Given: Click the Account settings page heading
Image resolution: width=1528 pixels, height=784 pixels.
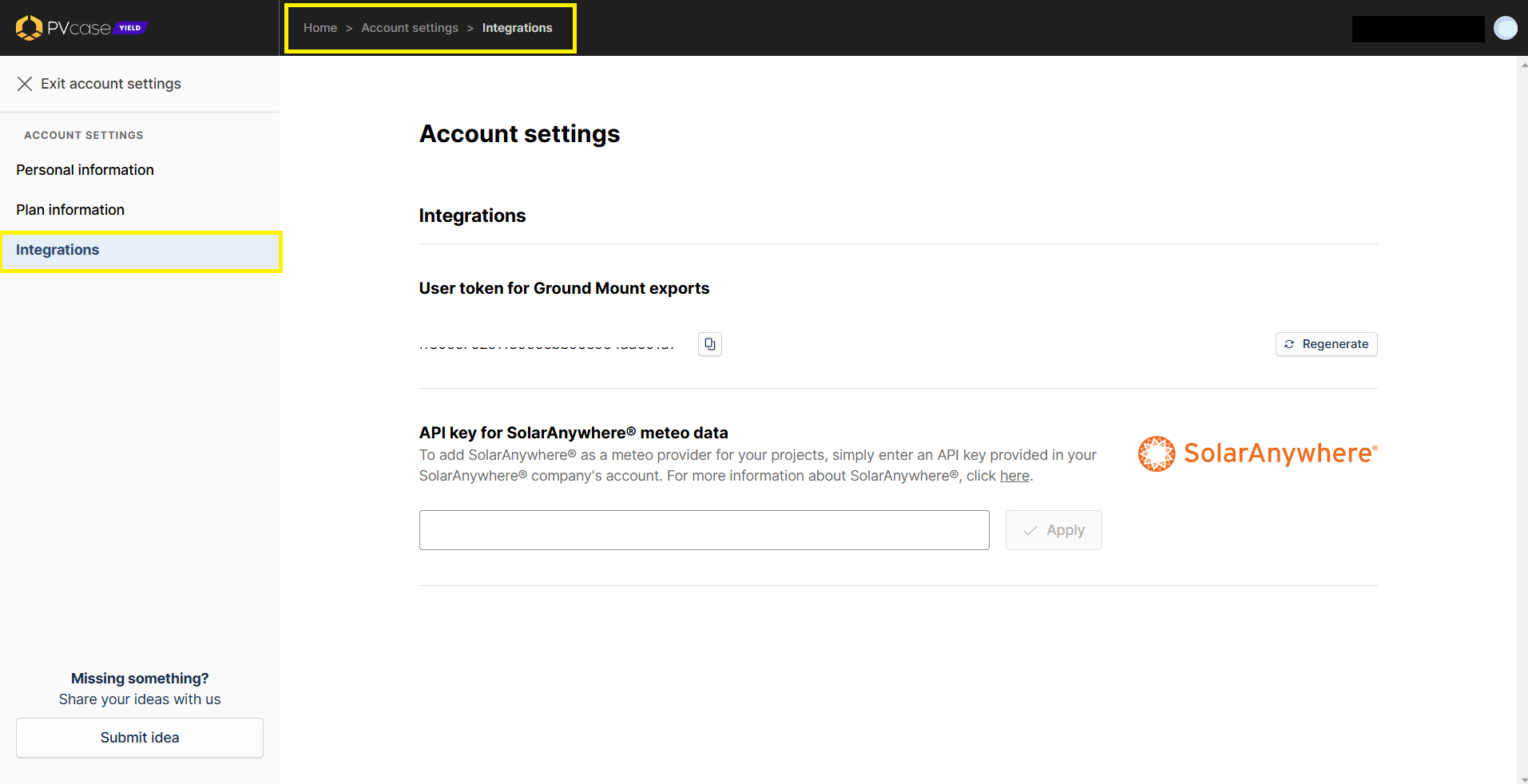Looking at the screenshot, I should pyautogui.click(x=519, y=134).
